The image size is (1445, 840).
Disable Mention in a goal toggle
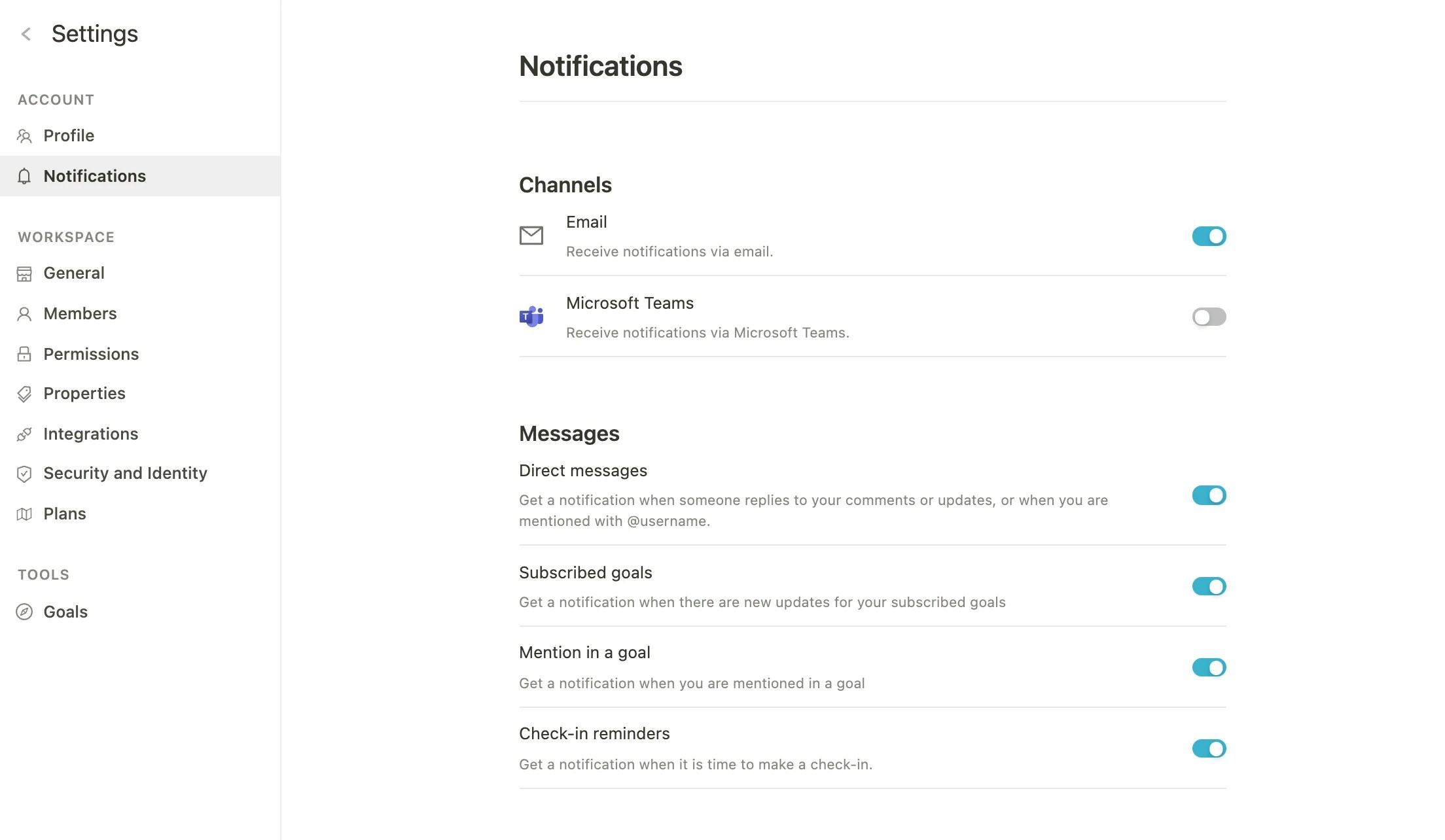click(x=1208, y=668)
